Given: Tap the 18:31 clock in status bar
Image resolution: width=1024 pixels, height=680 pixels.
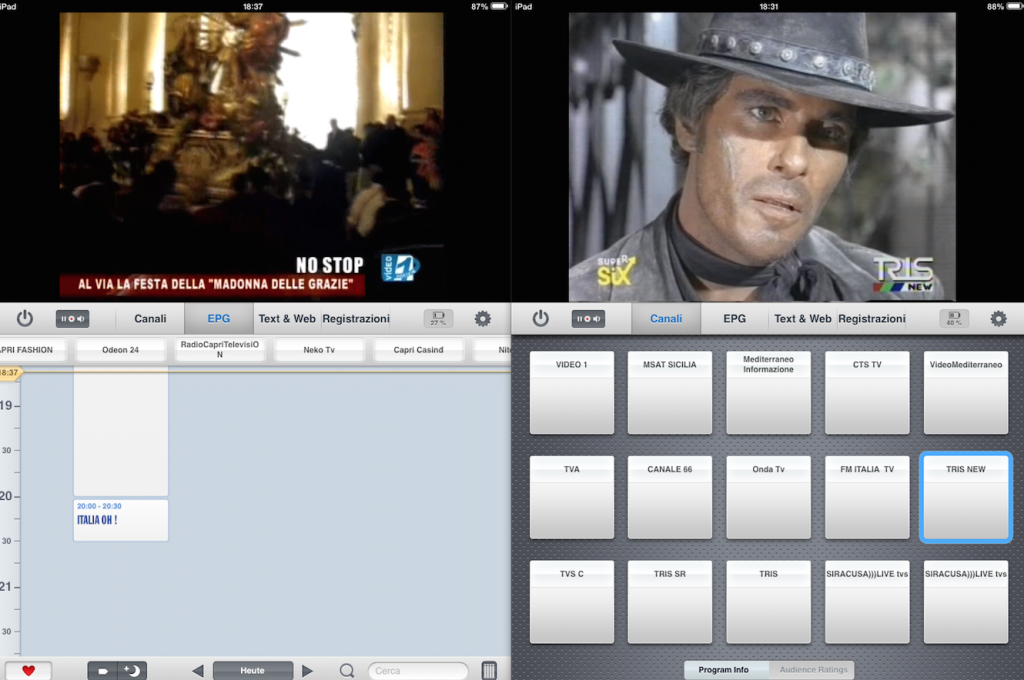Looking at the screenshot, I should [x=769, y=7].
